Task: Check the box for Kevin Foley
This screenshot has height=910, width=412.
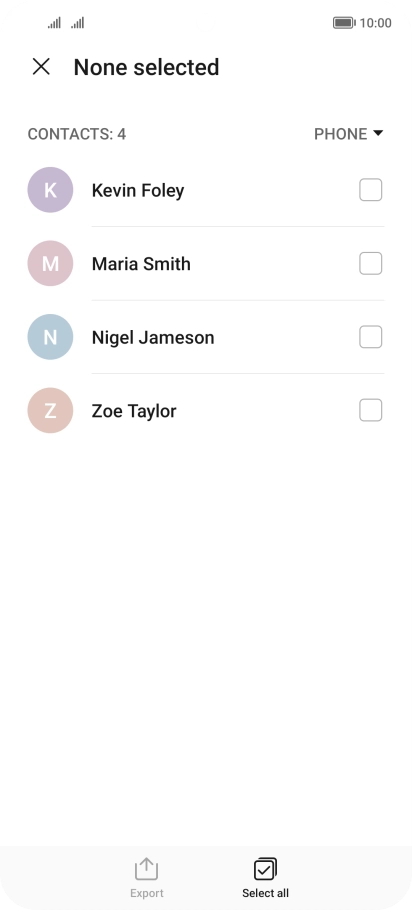Action: 370,190
